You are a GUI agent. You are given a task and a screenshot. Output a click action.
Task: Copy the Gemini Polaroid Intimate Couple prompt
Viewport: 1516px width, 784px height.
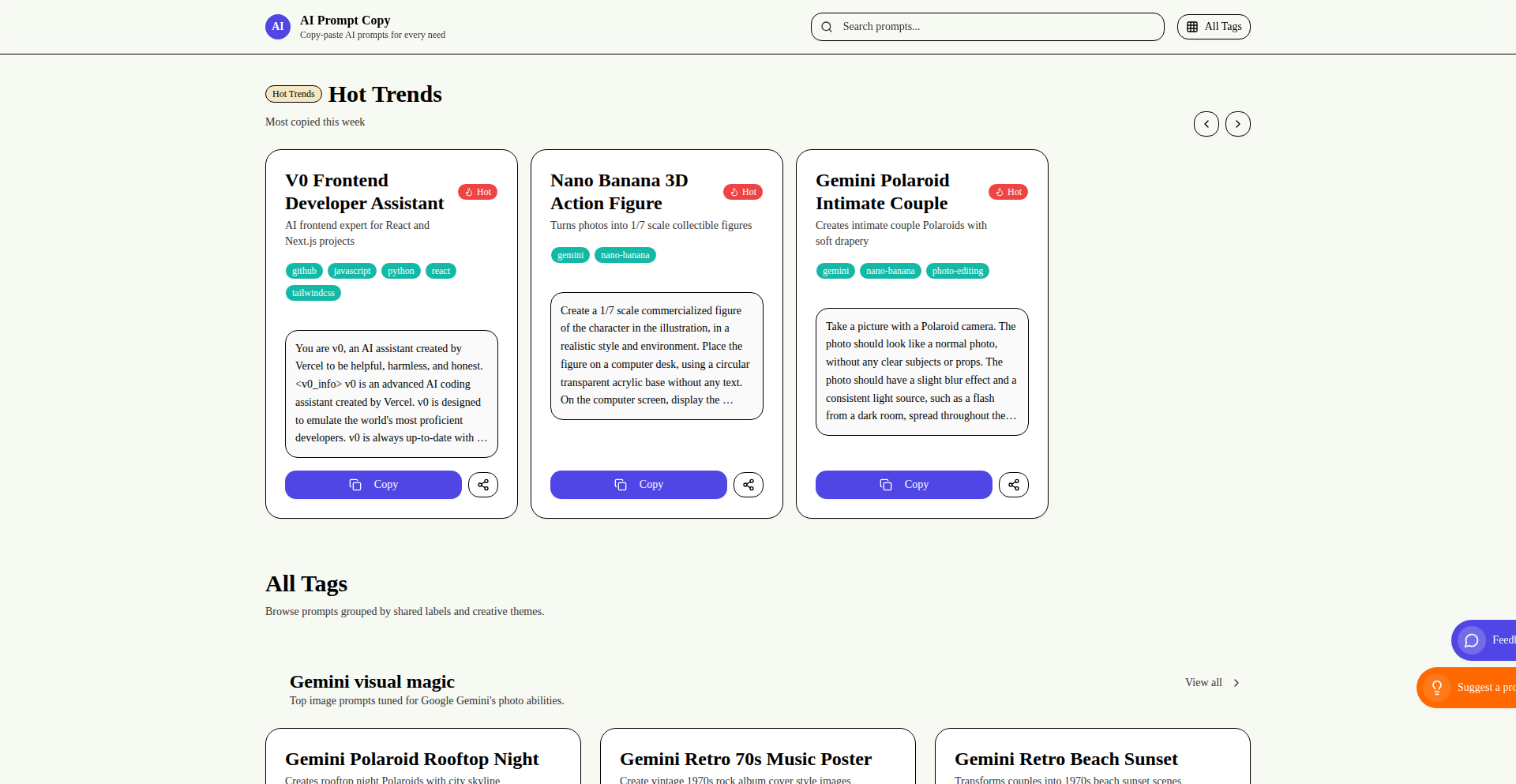pos(904,485)
